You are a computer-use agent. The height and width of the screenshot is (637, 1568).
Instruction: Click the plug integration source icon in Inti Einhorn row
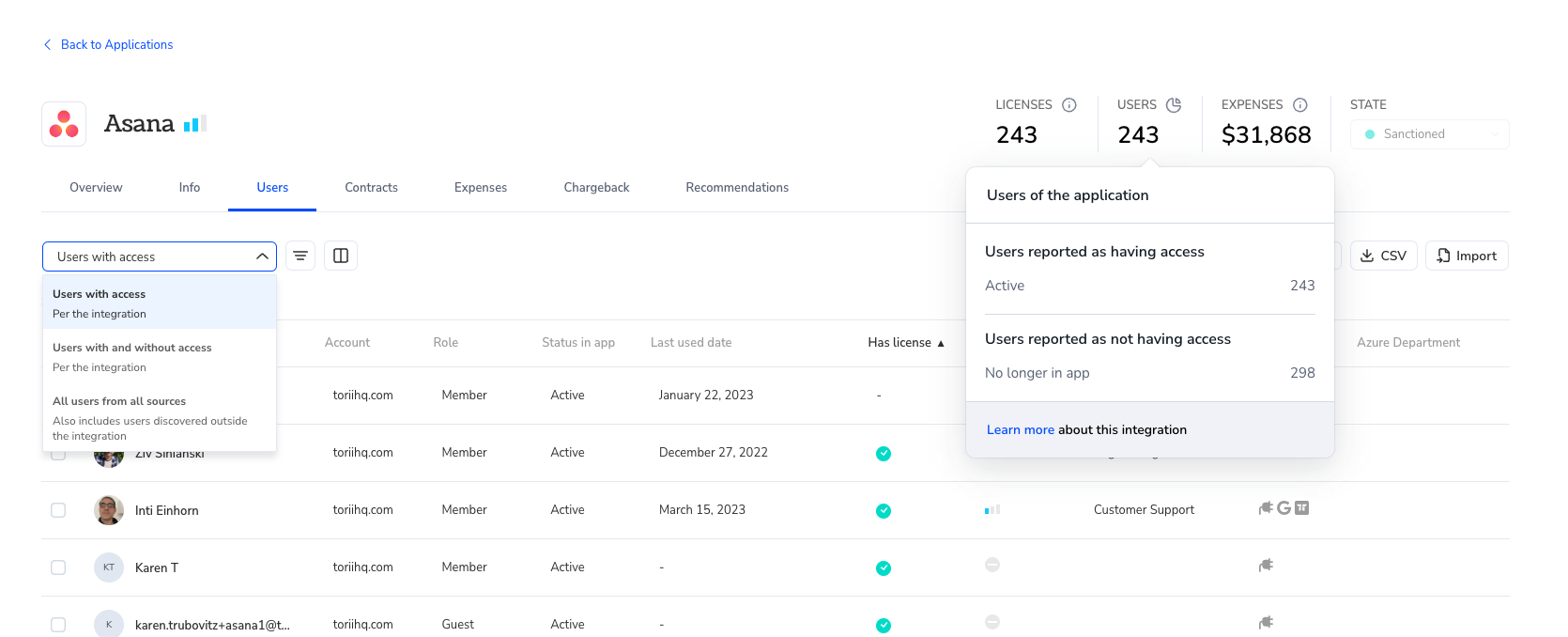[x=1266, y=508]
